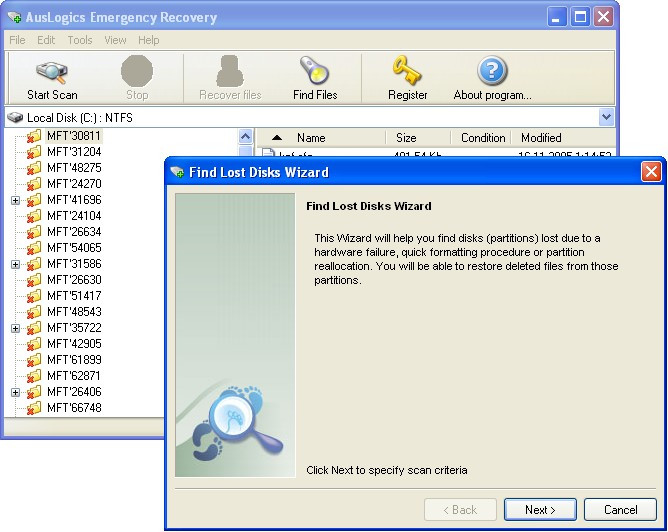Image resolution: width=668 pixels, height=532 pixels.
Task: Open the Local Disk (C:) drive dropdown
Action: click(606, 117)
